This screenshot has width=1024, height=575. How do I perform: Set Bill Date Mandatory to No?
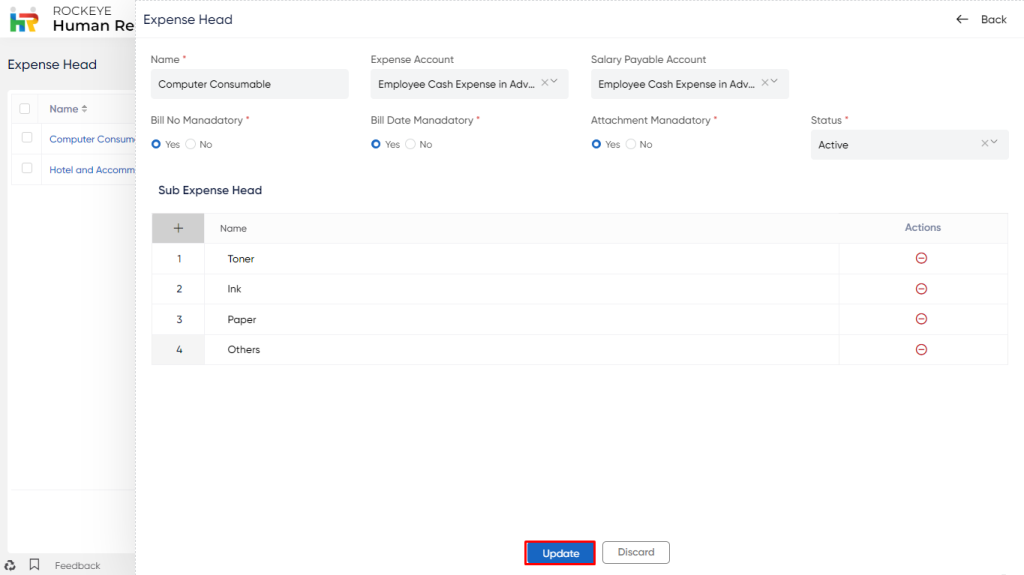(x=411, y=144)
